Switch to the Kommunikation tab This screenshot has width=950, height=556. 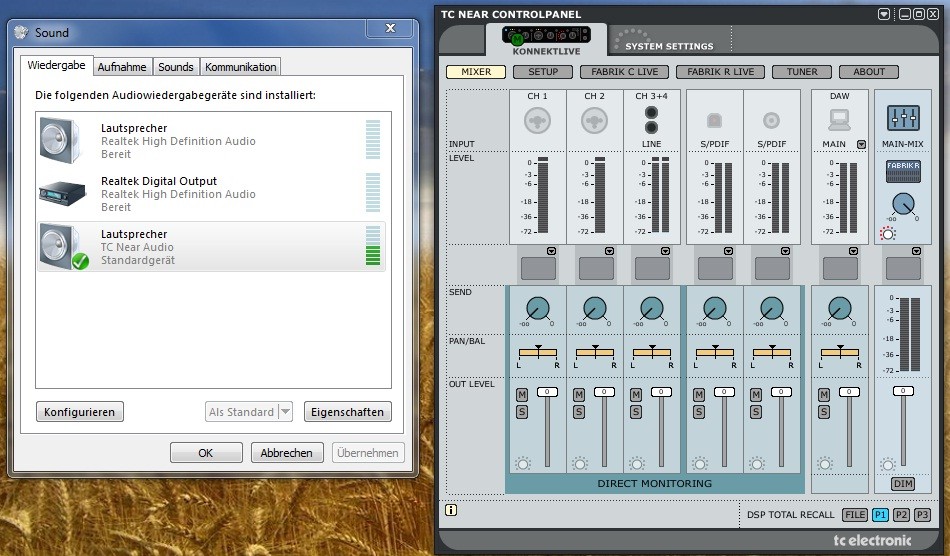pyautogui.click(x=241, y=67)
